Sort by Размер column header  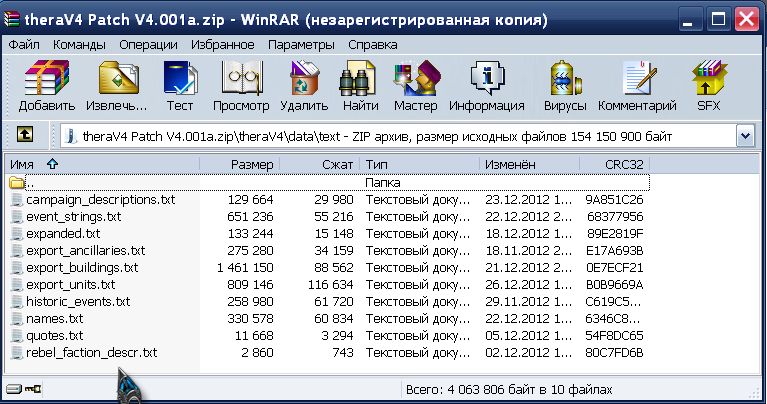pyautogui.click(x=240, y=164)
